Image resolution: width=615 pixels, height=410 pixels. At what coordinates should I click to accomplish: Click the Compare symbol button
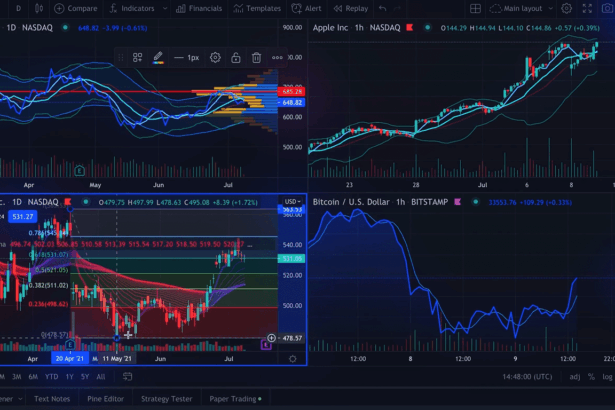[x=76, y=8]
